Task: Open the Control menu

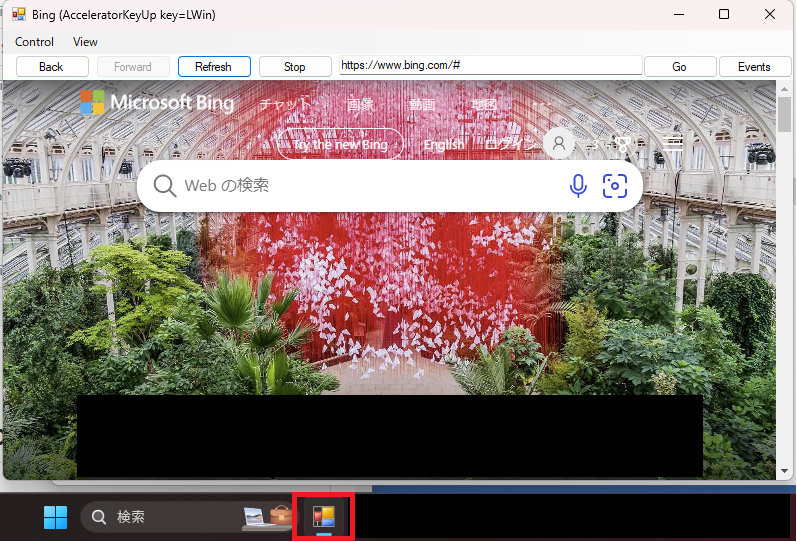Action: point(35,42)
